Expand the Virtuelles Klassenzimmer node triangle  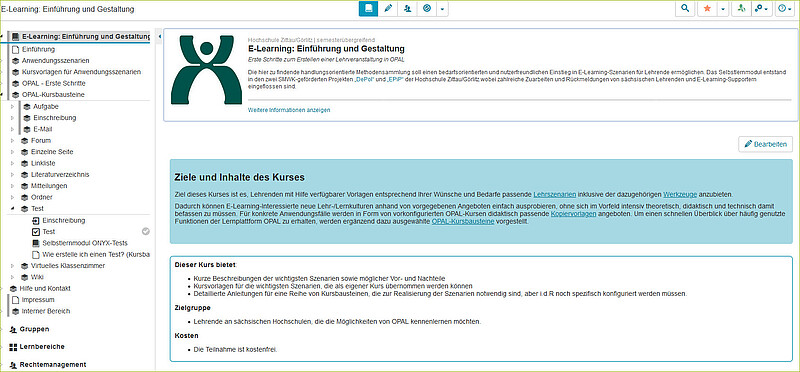[x=13, y=266]
